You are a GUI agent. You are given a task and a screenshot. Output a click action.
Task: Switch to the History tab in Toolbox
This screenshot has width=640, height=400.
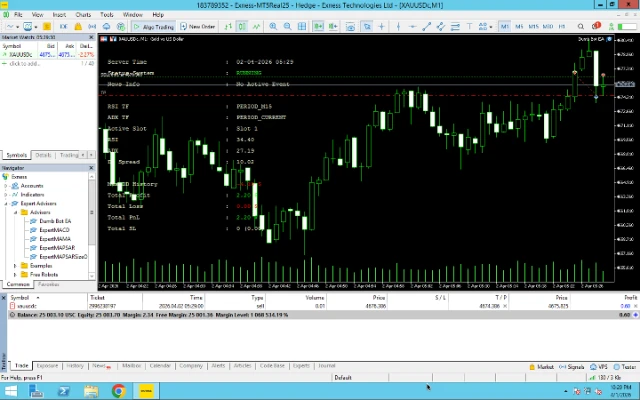pyautogui.click(x=75, y=366)
